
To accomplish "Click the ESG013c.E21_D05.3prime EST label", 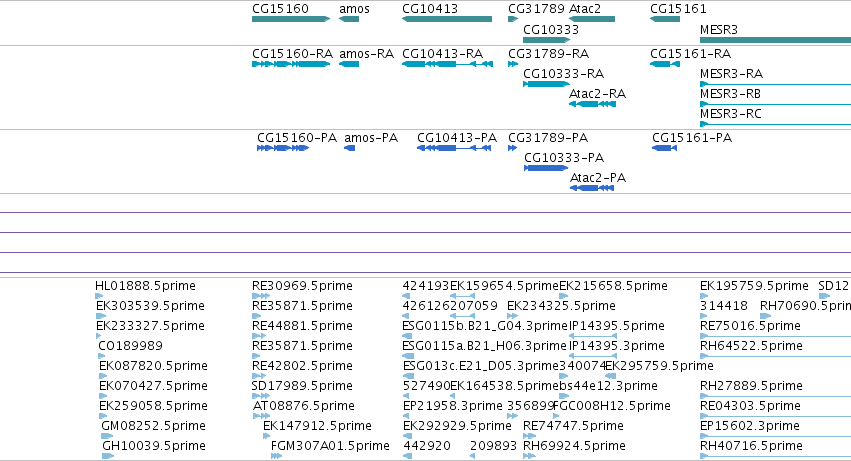I will (481, 366).
